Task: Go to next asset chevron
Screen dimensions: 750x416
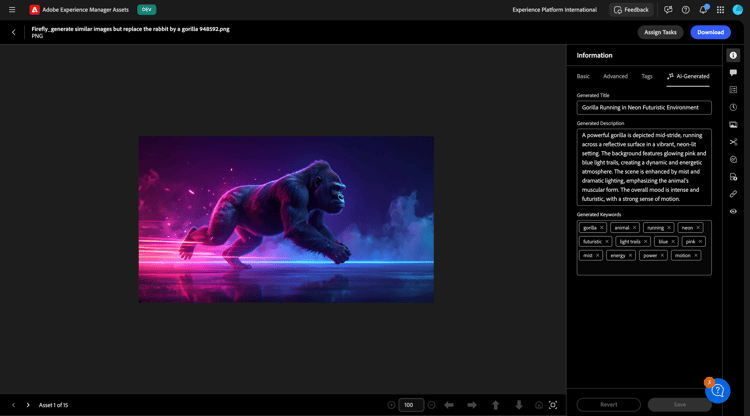Action: [28, 405]
